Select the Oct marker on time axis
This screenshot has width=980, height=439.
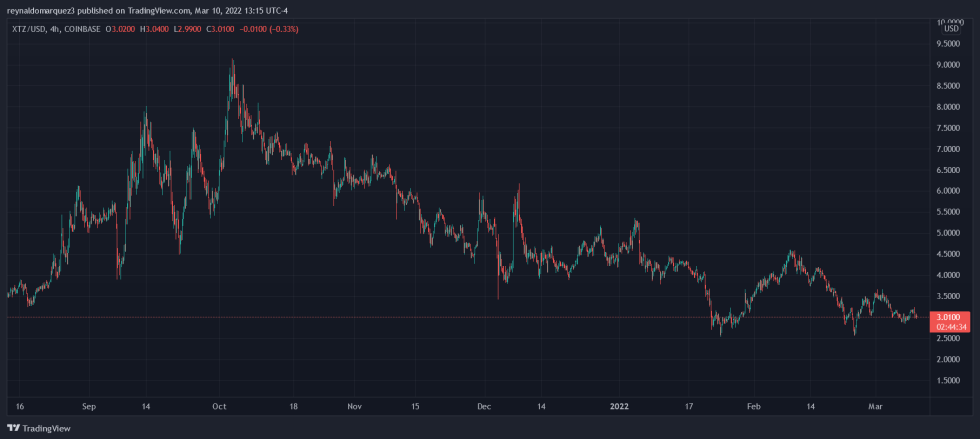coord(219,407)
